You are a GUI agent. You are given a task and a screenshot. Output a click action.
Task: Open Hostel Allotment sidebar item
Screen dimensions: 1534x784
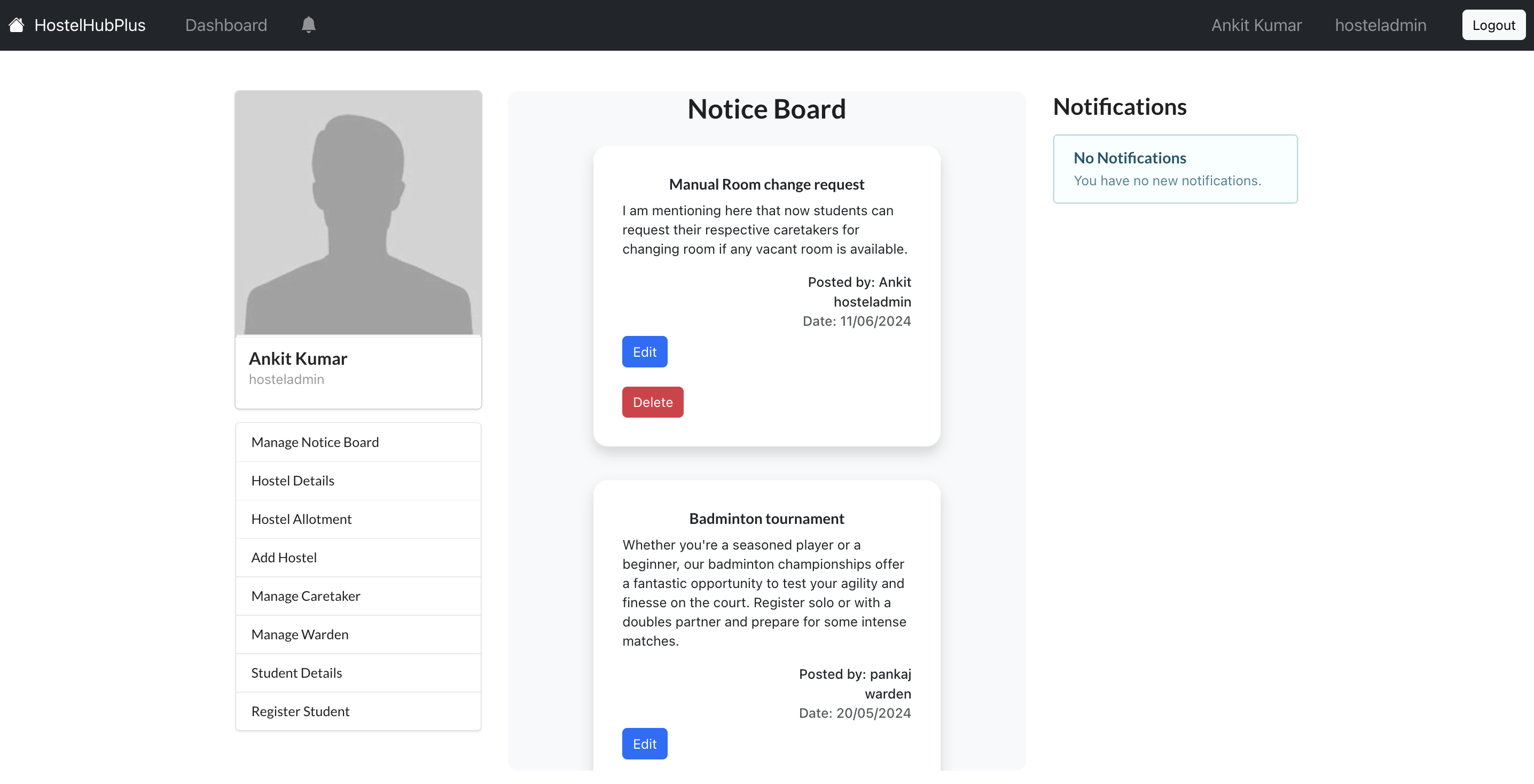pyautogui.click(x=301, y=519)
